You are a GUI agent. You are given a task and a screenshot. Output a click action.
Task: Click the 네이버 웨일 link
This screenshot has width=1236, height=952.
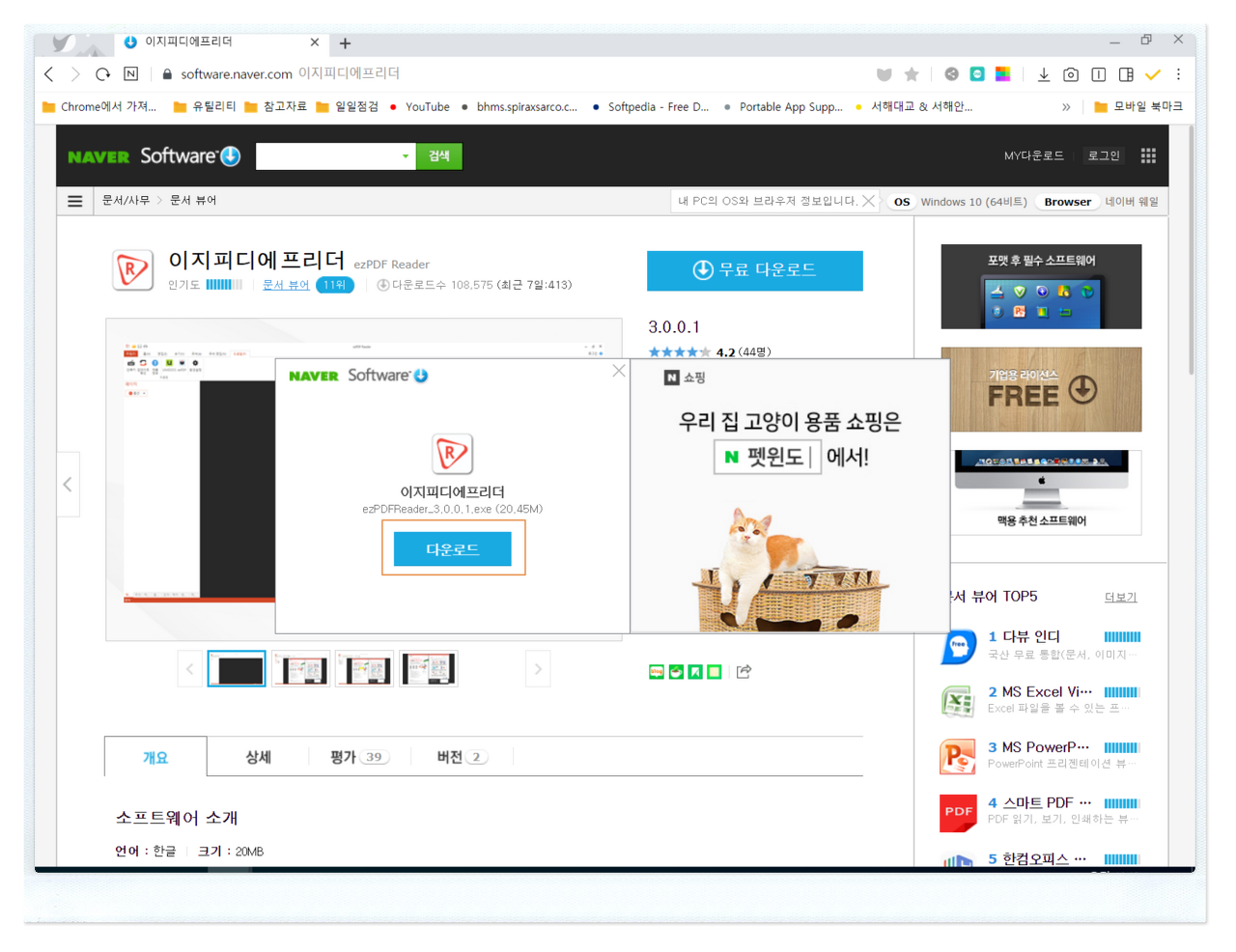point(1132,202)
